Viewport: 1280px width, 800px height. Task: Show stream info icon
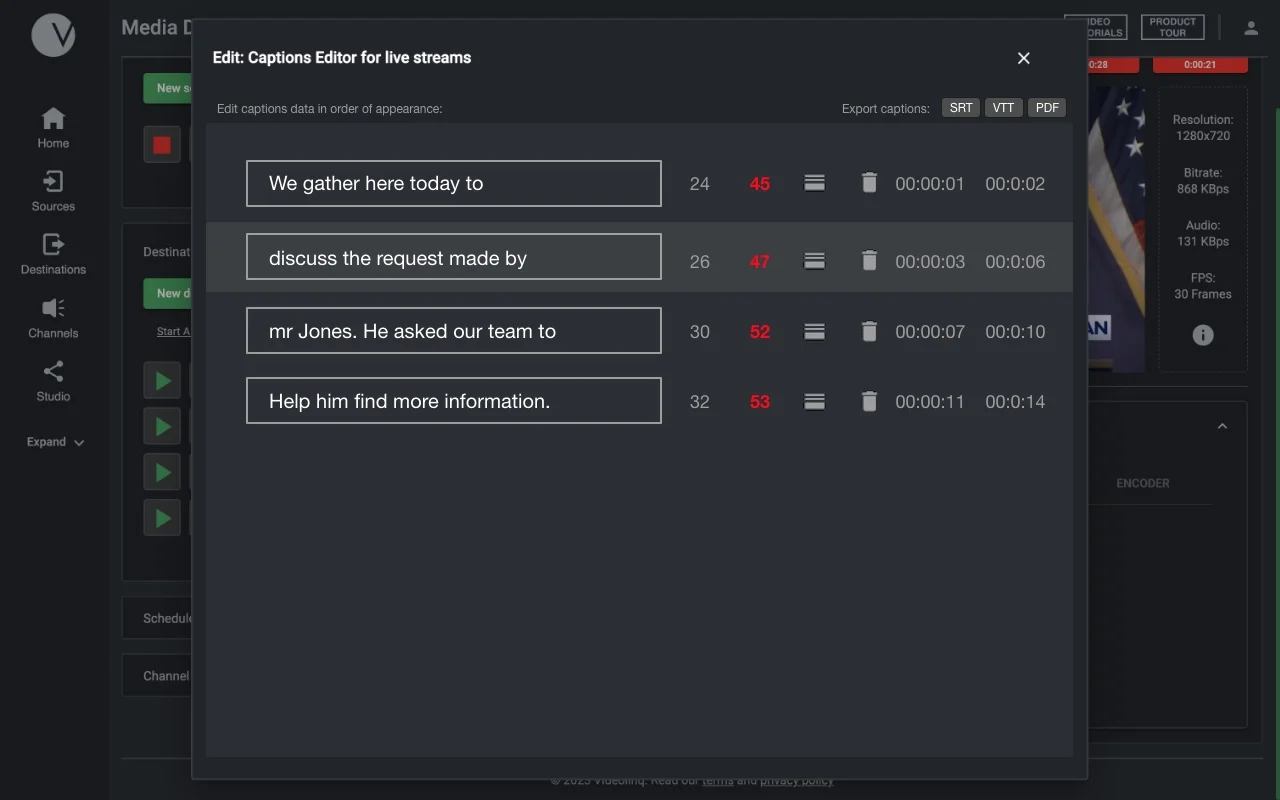click(x=1203, y=335)
